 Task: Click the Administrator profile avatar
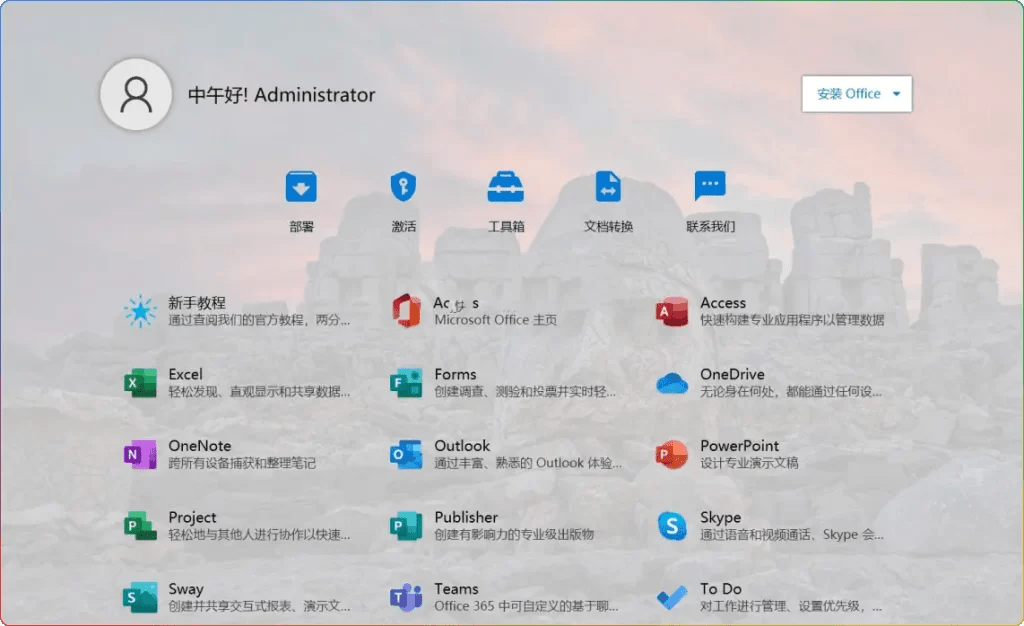pyautogui.click(x=137, y=94)
